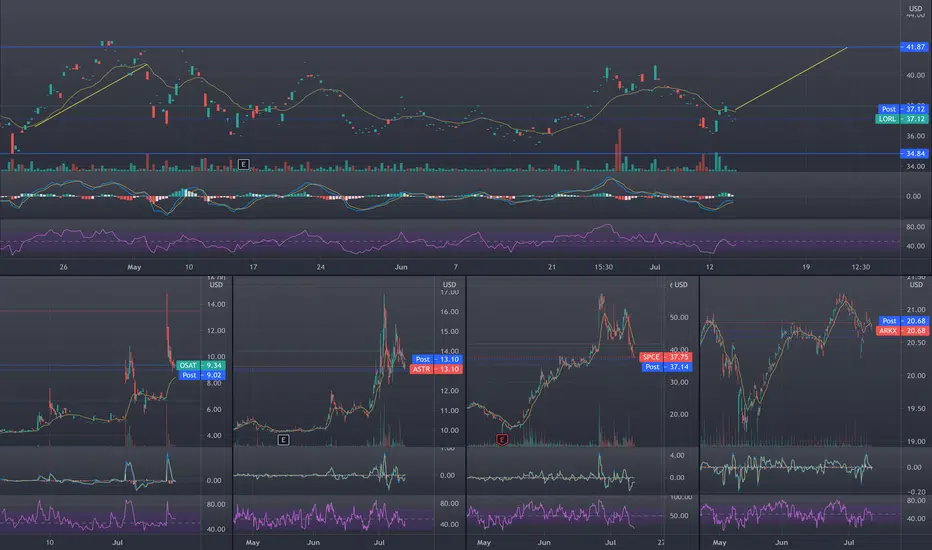Select the LORL 37.12 price label

point(902,119)
